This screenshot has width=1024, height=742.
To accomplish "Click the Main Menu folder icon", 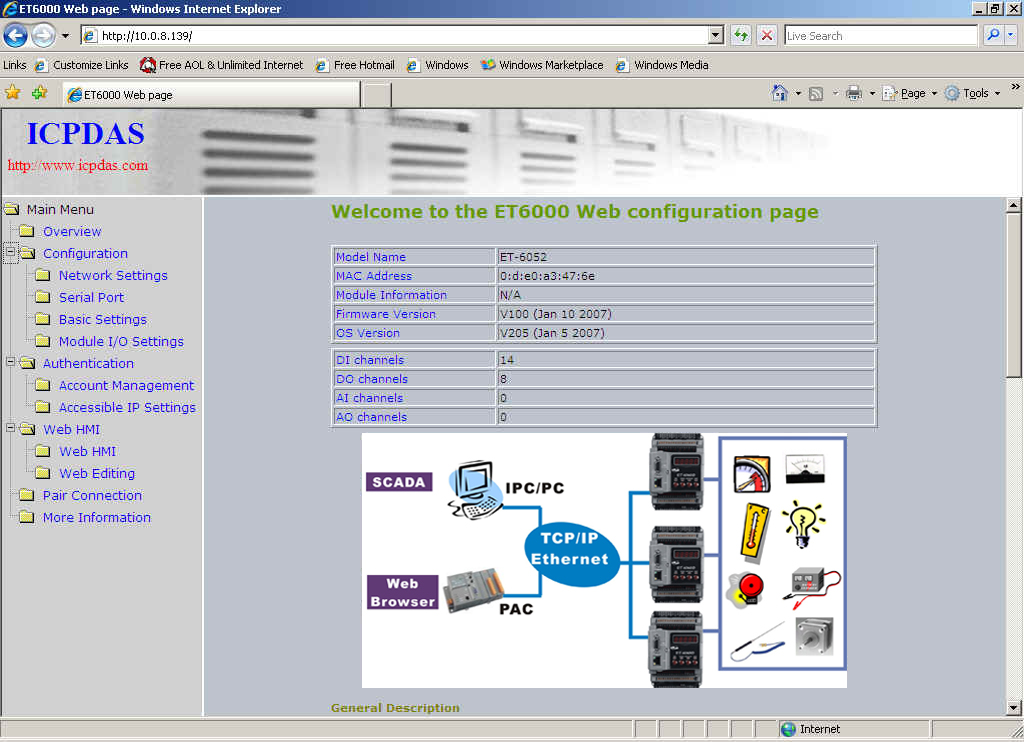I will coord(11,209).
